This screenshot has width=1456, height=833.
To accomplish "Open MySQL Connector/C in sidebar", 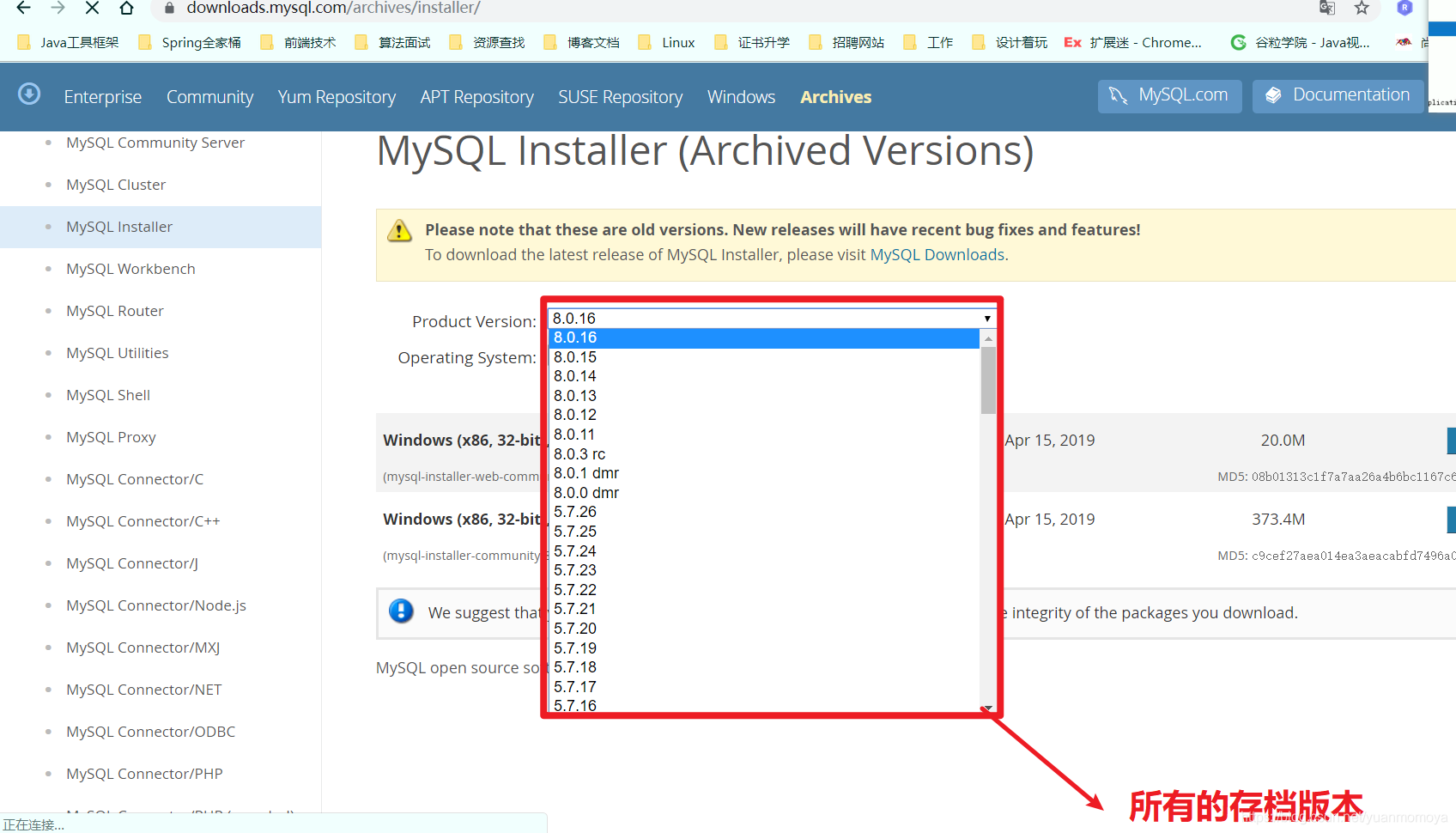I will point(135,479).
